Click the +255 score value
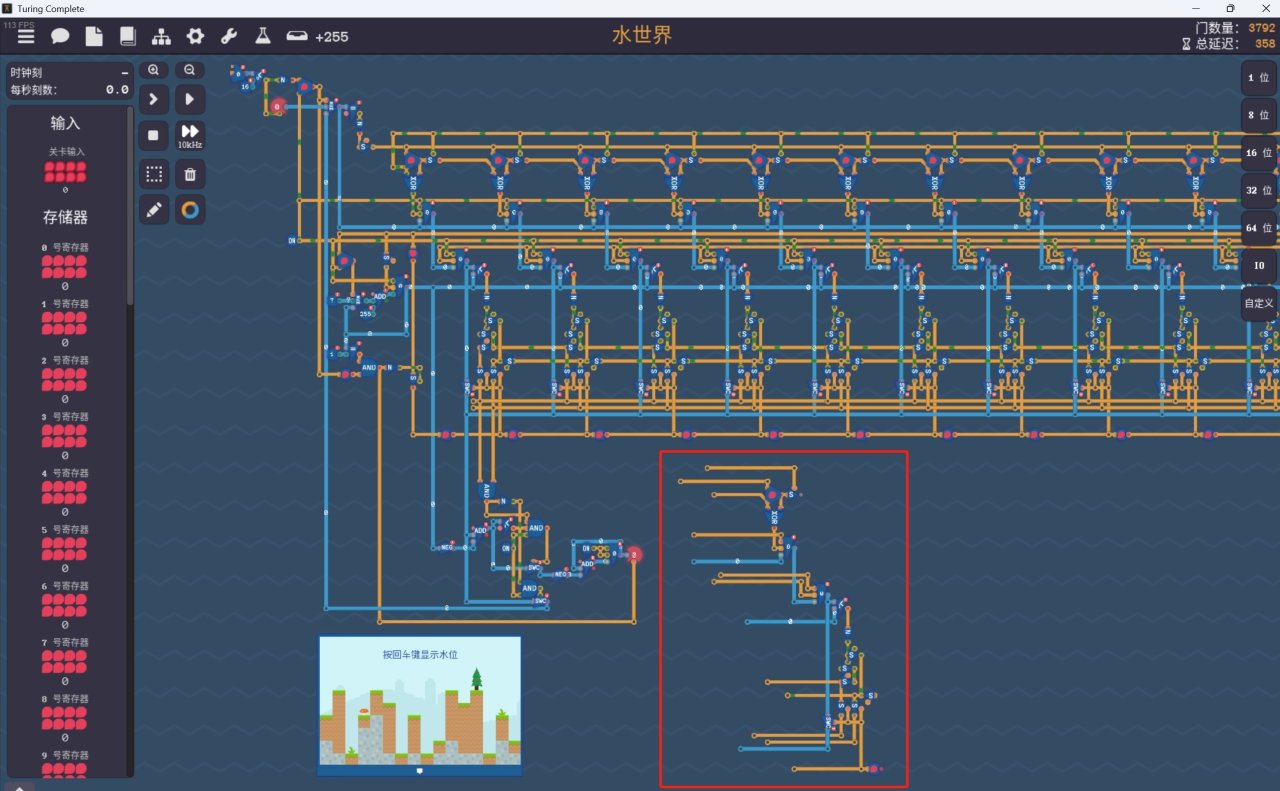 coord(332,37)
